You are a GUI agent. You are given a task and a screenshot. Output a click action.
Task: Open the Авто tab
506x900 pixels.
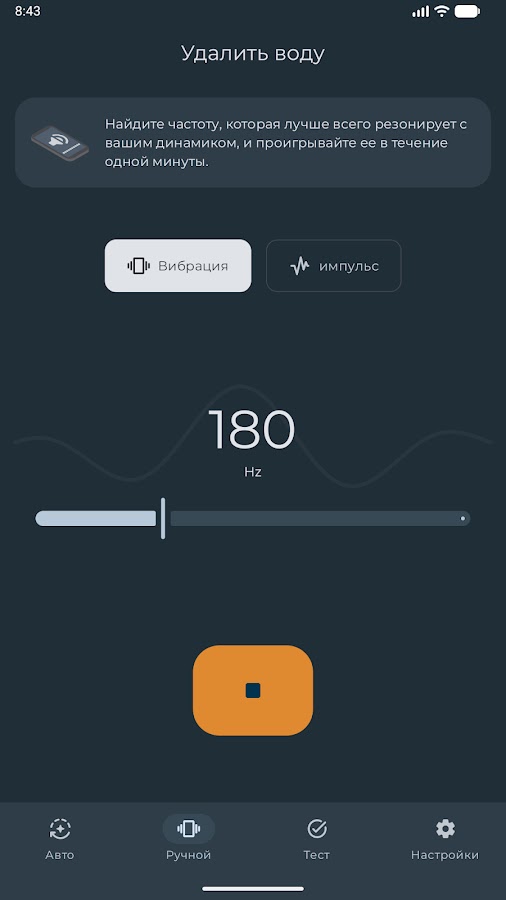(x=60, y=839)
